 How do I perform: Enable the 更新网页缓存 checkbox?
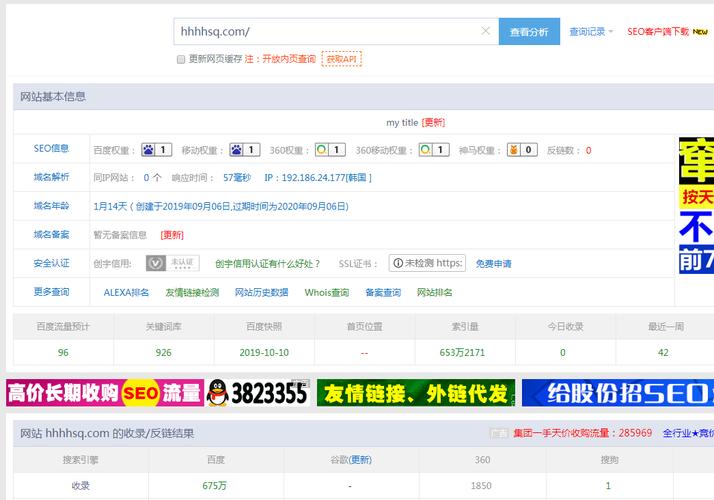click(181, 59)
